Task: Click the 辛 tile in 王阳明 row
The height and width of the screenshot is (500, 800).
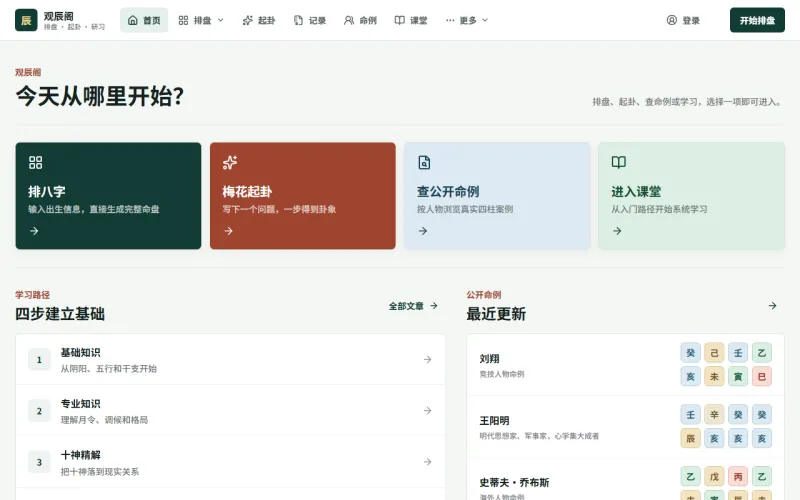Action: click(x=714, y=414)
